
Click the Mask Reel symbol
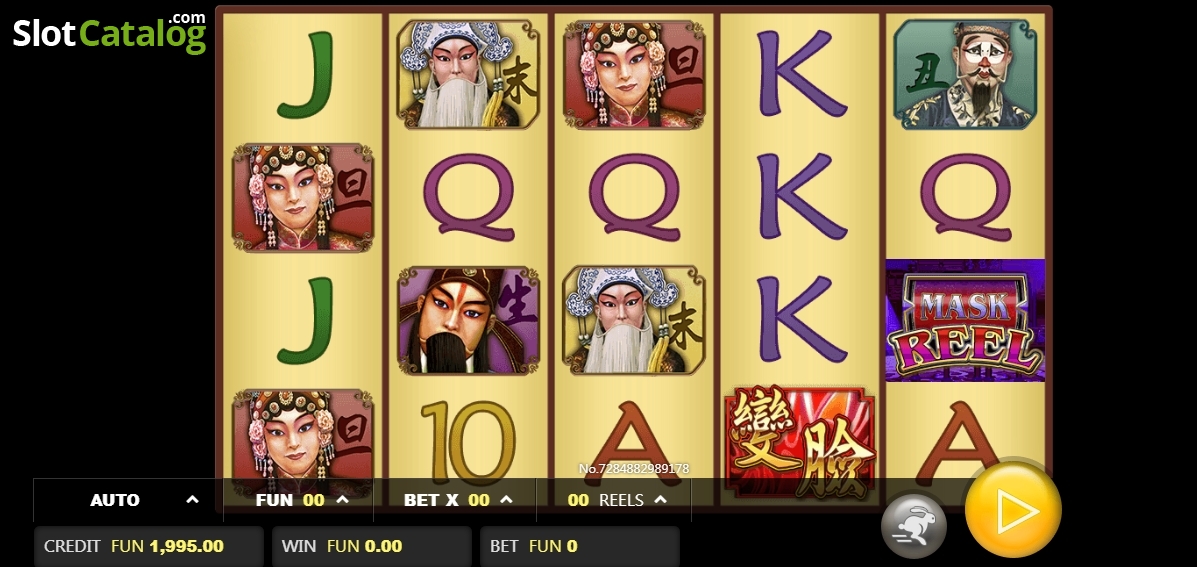point(965,321)
